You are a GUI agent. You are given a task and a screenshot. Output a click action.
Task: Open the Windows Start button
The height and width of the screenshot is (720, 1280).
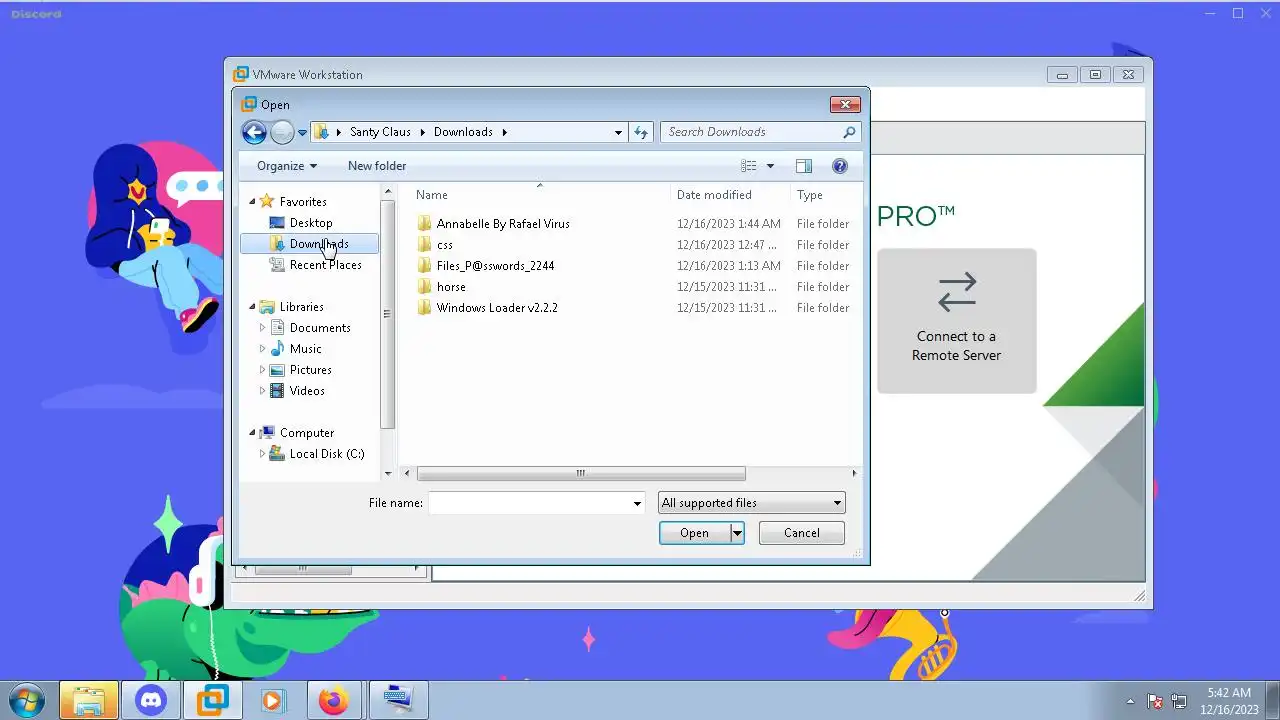26,700
